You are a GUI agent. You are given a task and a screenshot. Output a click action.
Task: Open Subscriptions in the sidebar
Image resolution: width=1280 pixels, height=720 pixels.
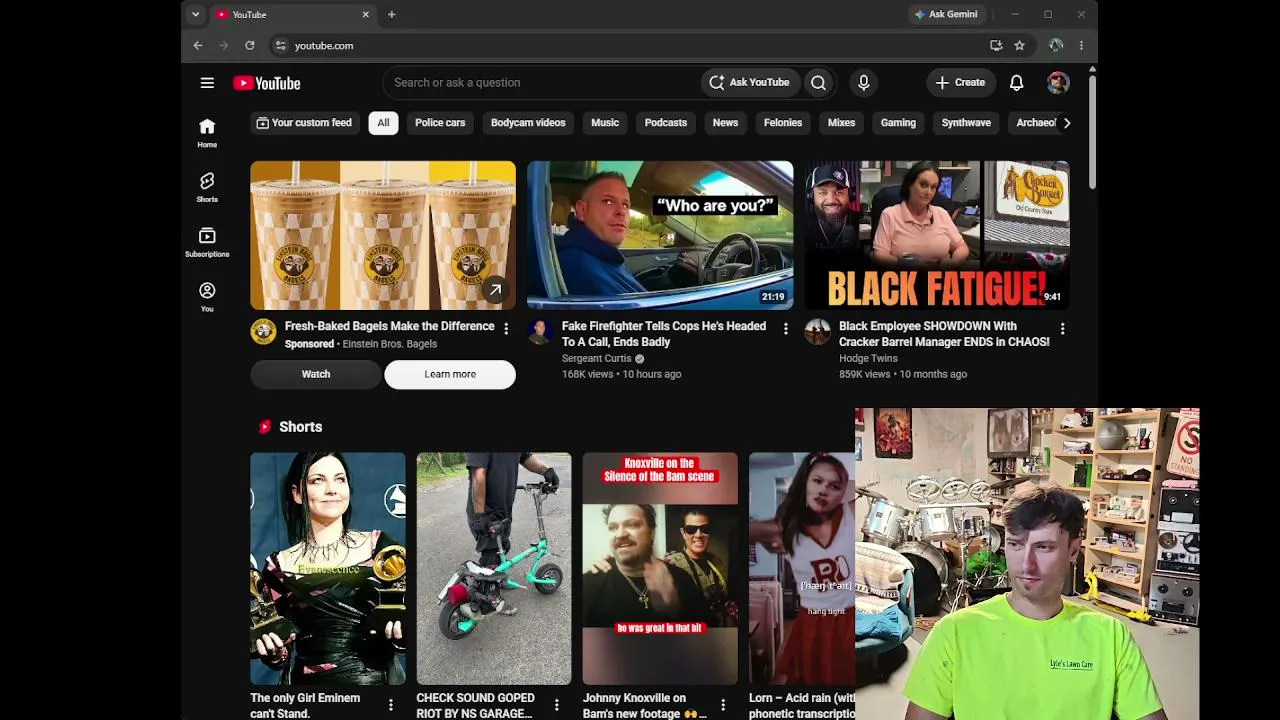click(x=207, y=243)
